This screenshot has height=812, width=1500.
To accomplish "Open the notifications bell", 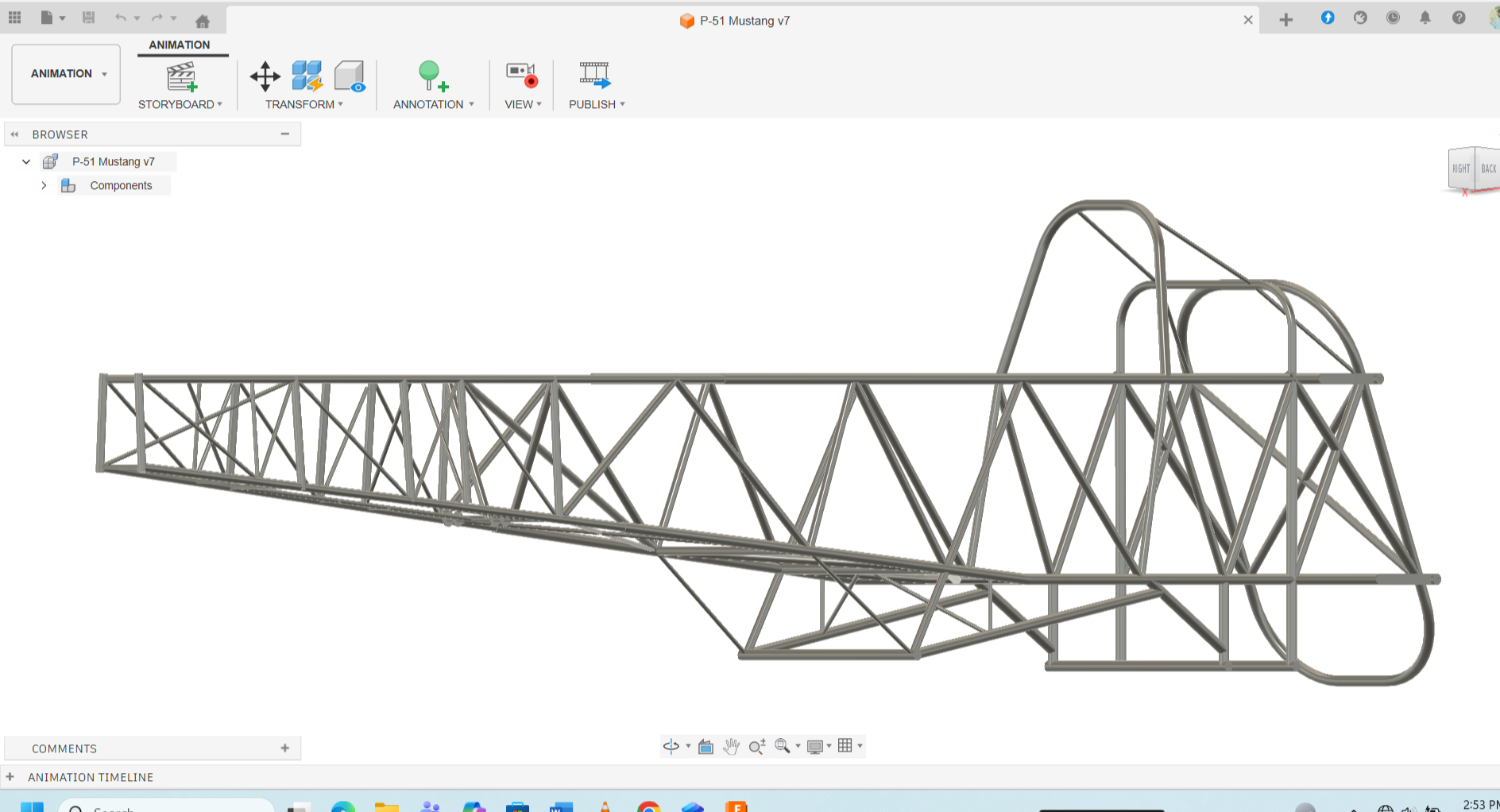I will [1425, 17].
